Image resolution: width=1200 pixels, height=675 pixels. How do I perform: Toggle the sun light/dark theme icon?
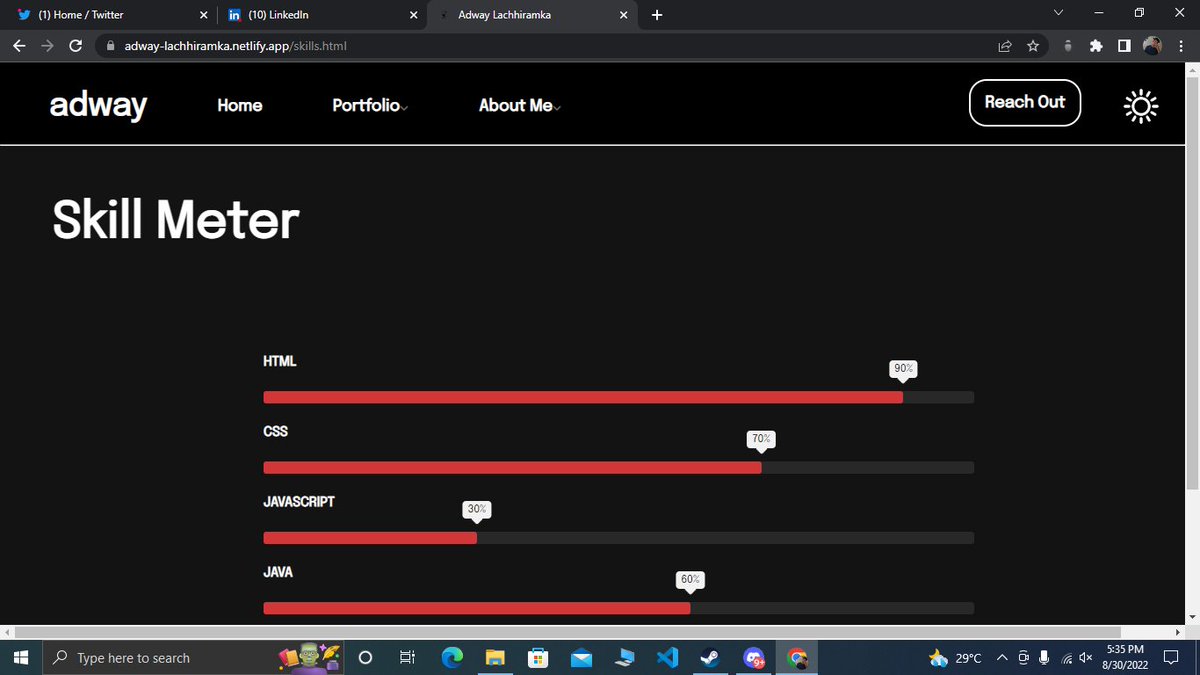coord(1140,106)
